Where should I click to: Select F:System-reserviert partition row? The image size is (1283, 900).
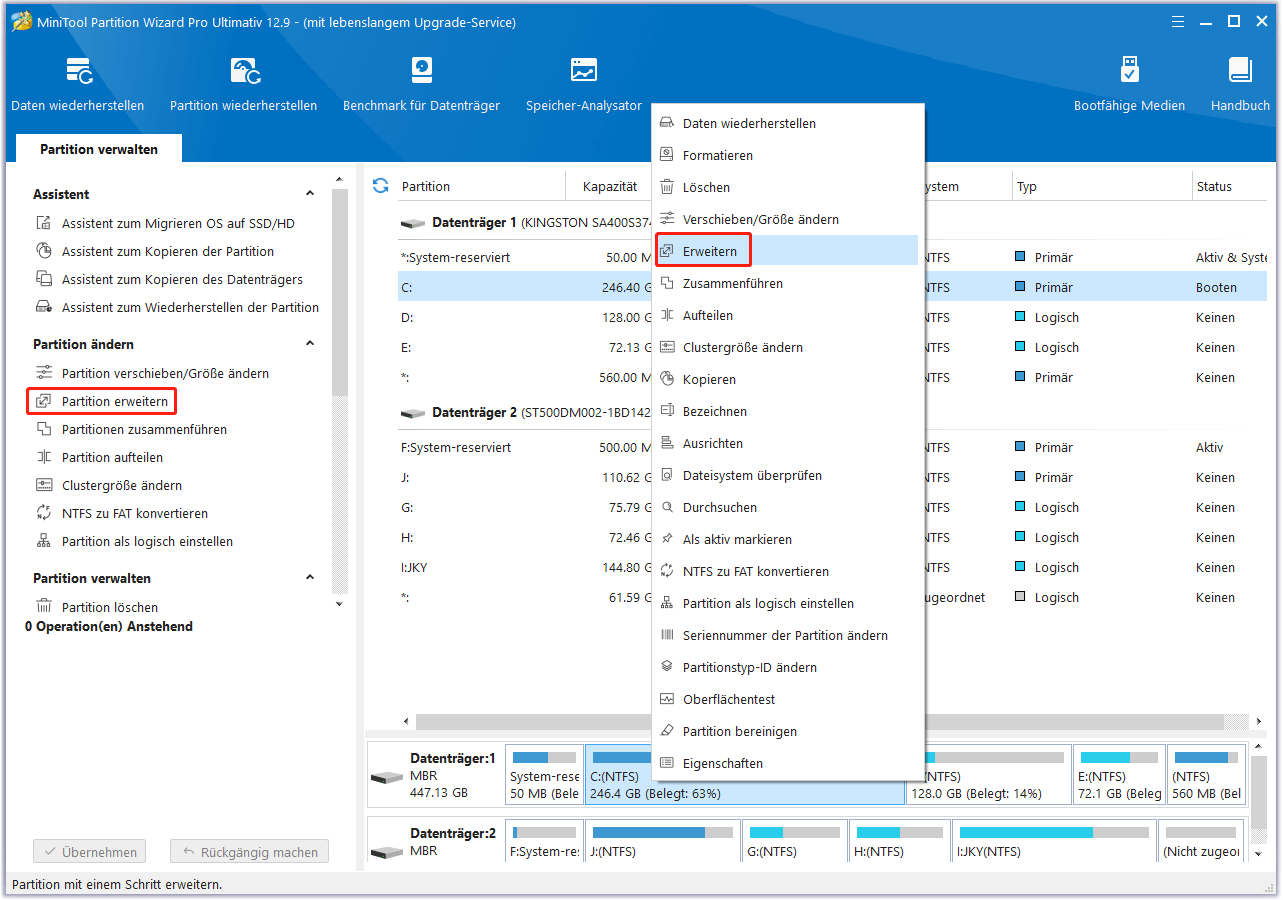[525, 448]
